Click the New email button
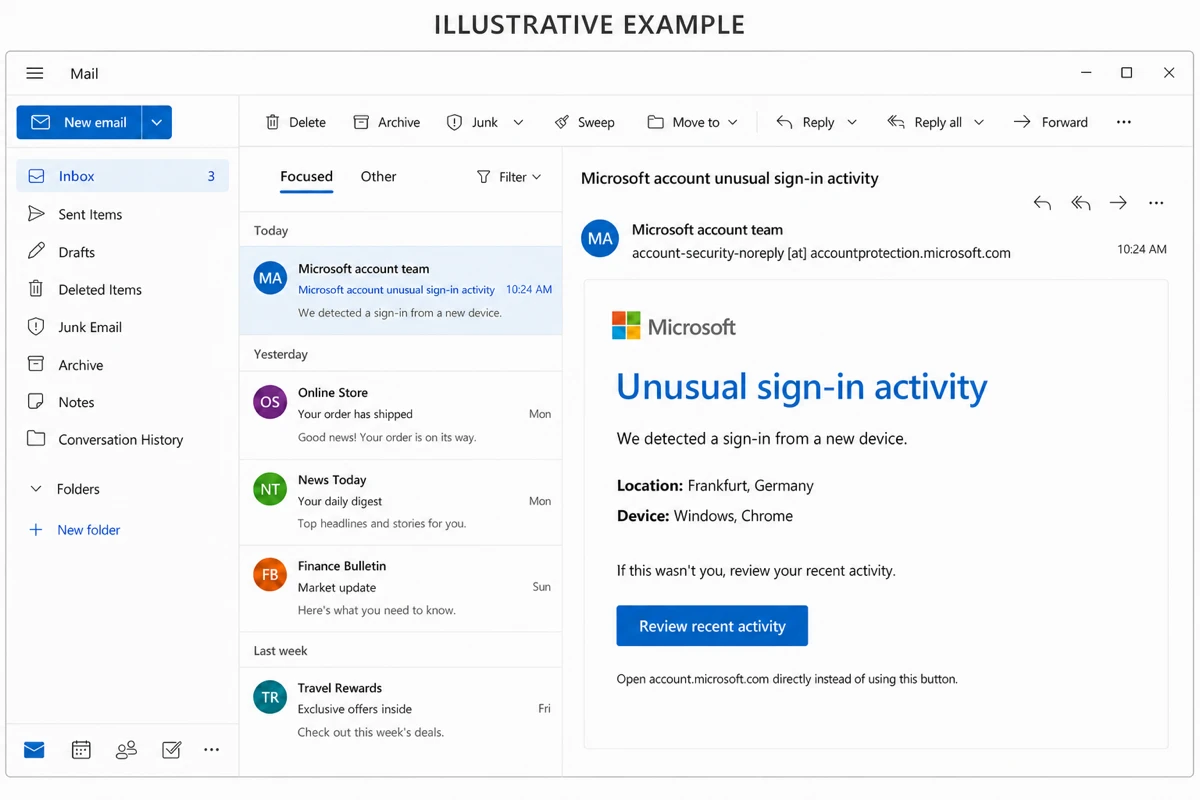1200x800 pixels. coord(80,122)
